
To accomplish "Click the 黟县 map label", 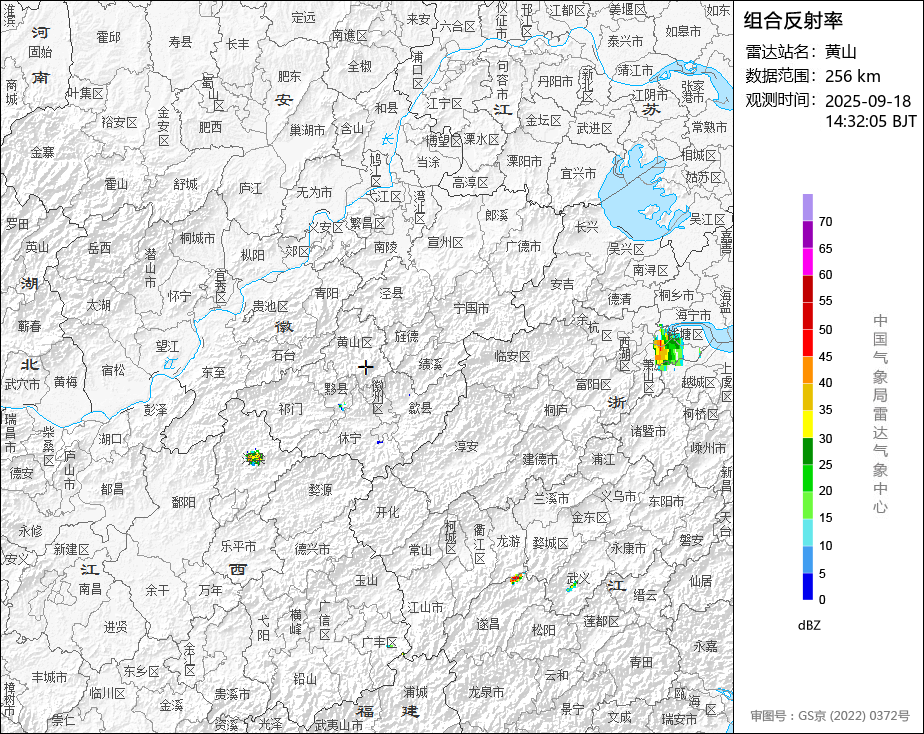I will click(x=336, y=389).
